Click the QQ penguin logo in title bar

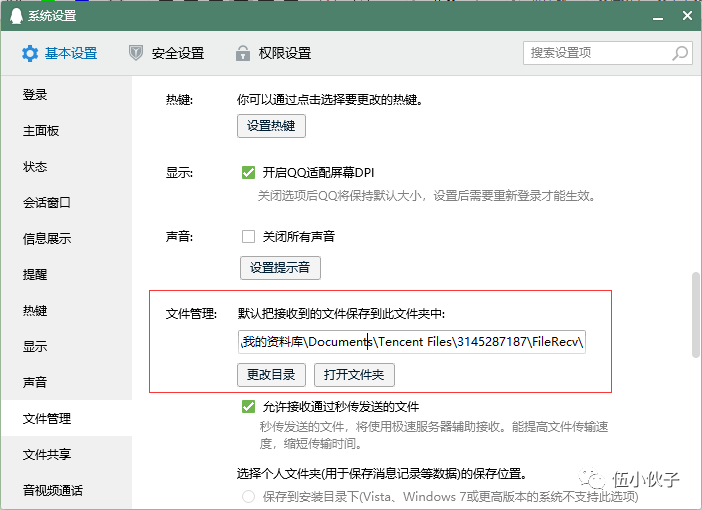(16, 16)
